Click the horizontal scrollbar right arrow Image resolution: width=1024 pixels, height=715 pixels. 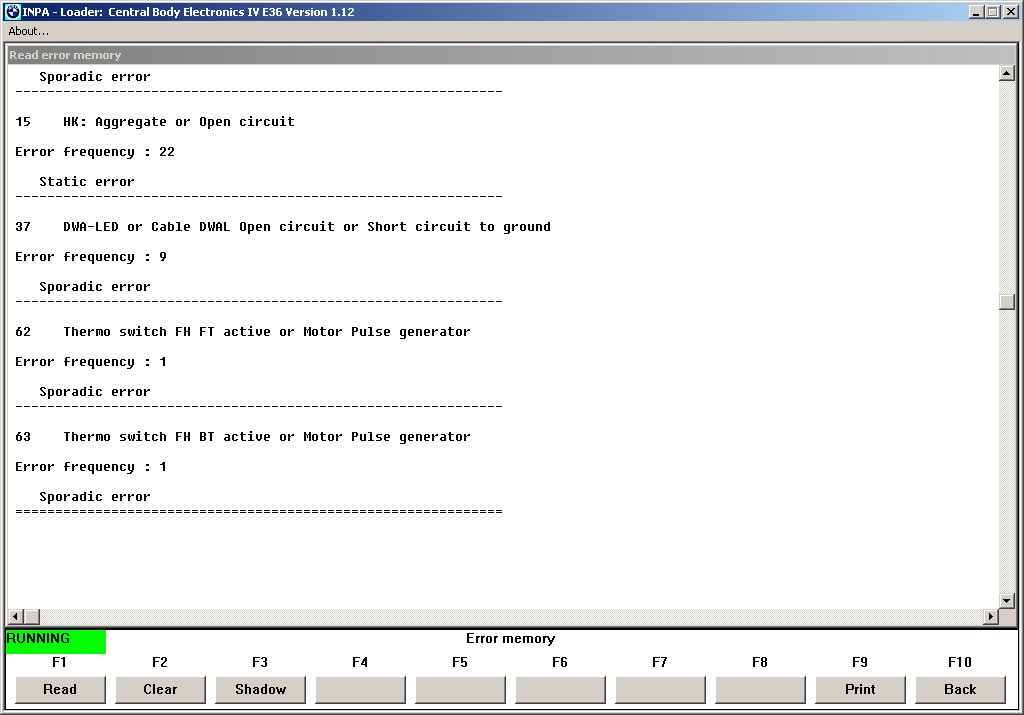pos(991,617)
